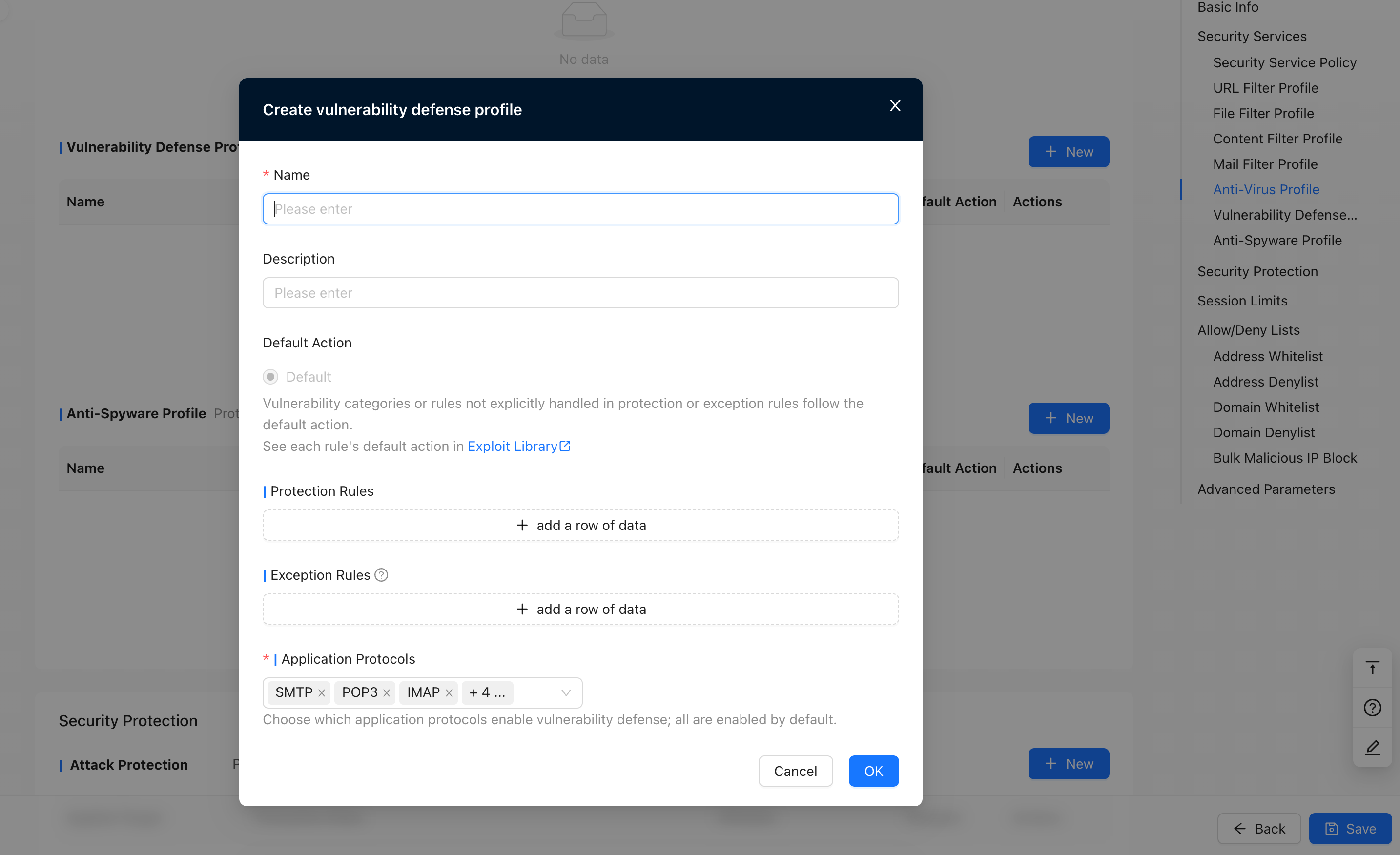The width and height of the screenshot is (1400, 855).
Task: Click the floating help question mark icon
Action: tap(1372, 708)
